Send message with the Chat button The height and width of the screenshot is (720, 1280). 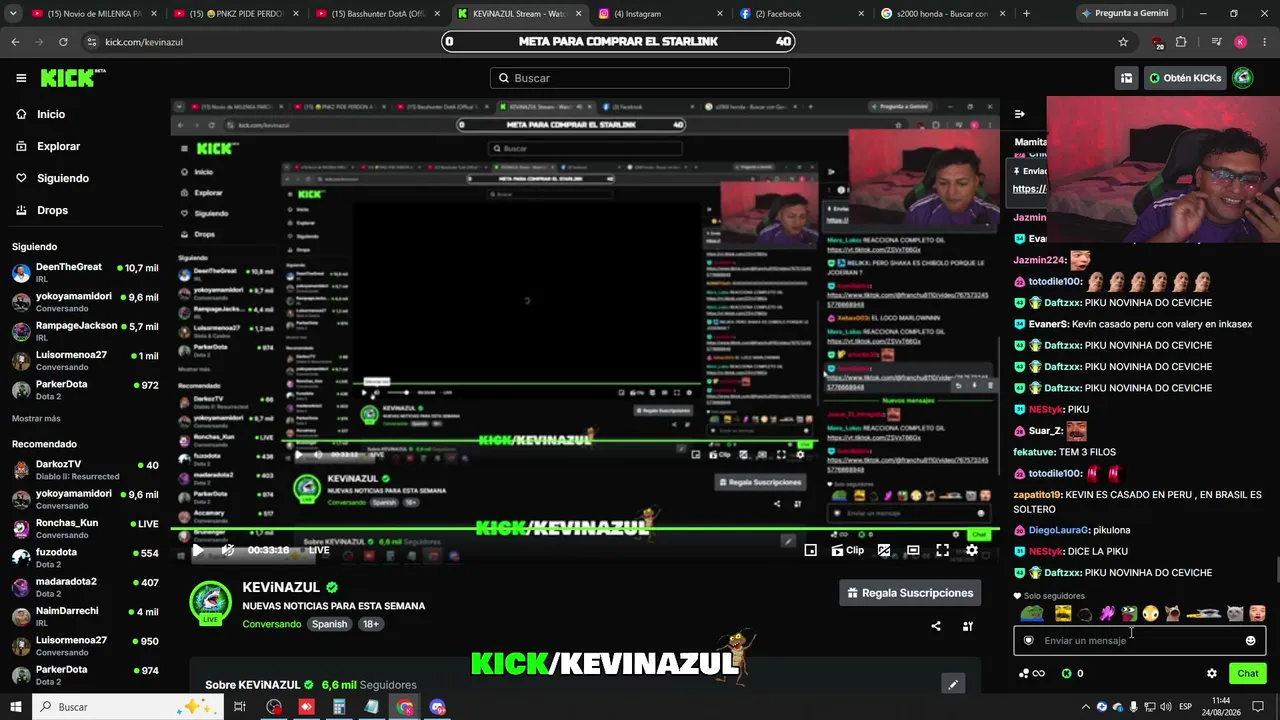[x=1248, y=674]
